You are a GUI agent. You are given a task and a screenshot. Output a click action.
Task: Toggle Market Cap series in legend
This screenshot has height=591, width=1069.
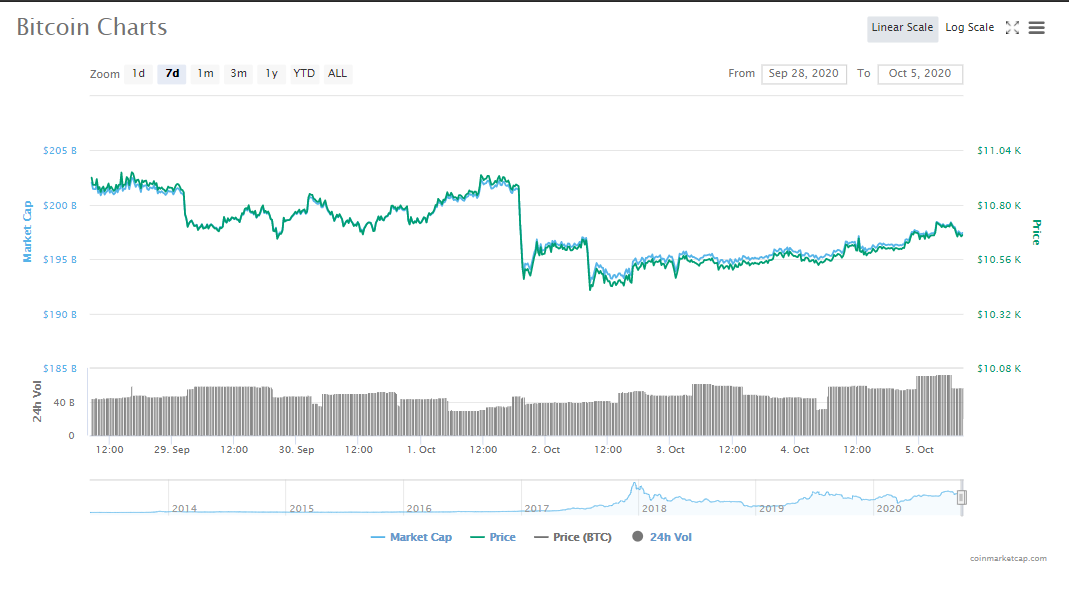click(x=411, y=537)
